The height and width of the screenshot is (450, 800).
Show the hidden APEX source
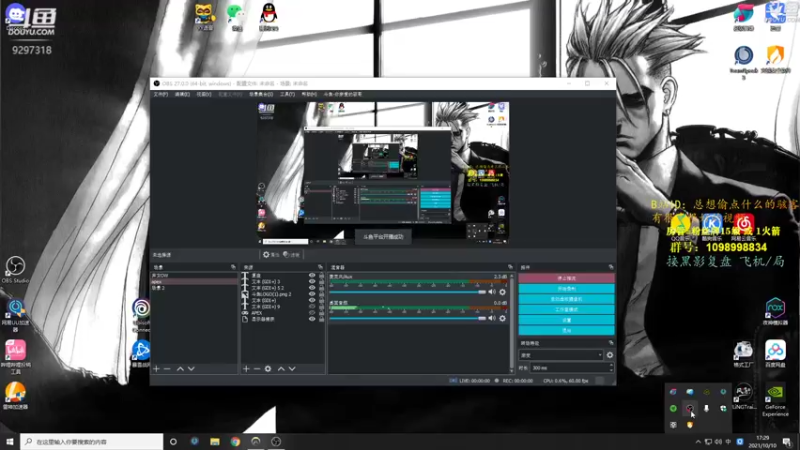pos(312,313)
